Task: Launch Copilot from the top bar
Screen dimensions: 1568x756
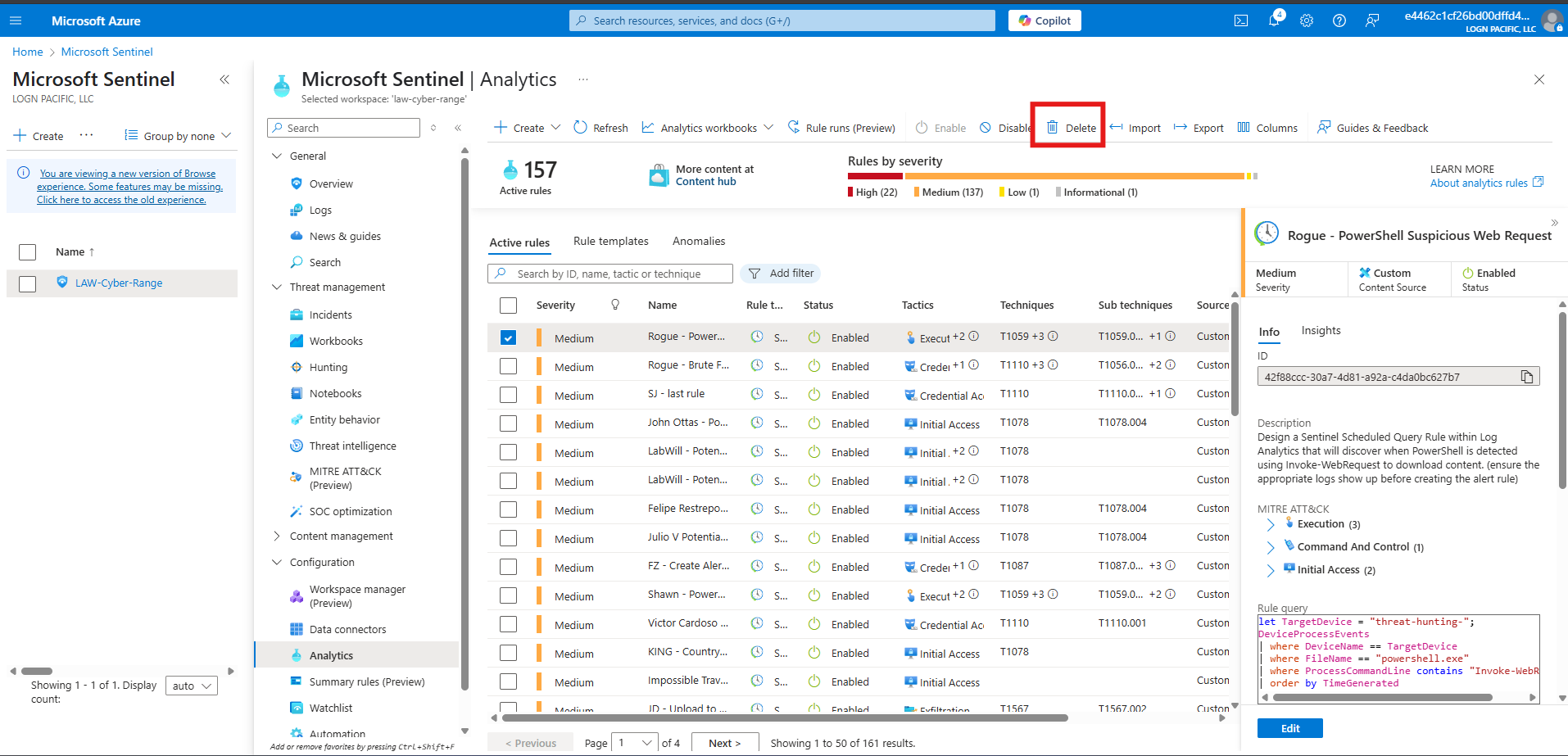Action: (x=1045, y=20)
